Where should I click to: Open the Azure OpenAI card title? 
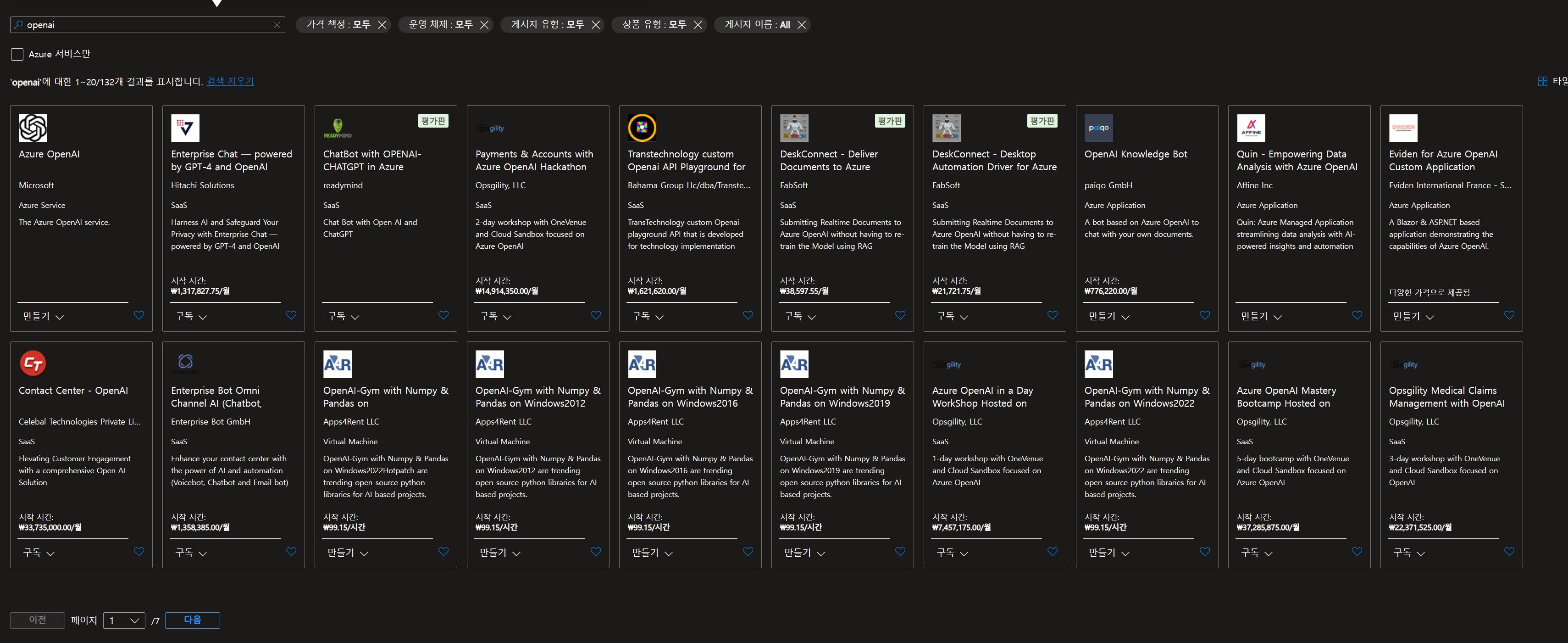pyautogui.click(x=50, y=154)
